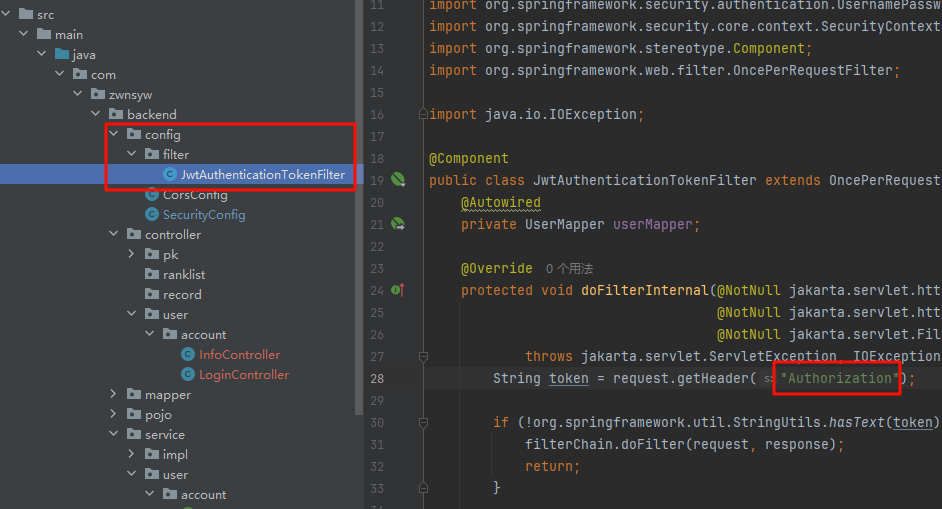Click override gutter icon on line 24
This screenshot has height=509, width=942.
pos(398,290)
